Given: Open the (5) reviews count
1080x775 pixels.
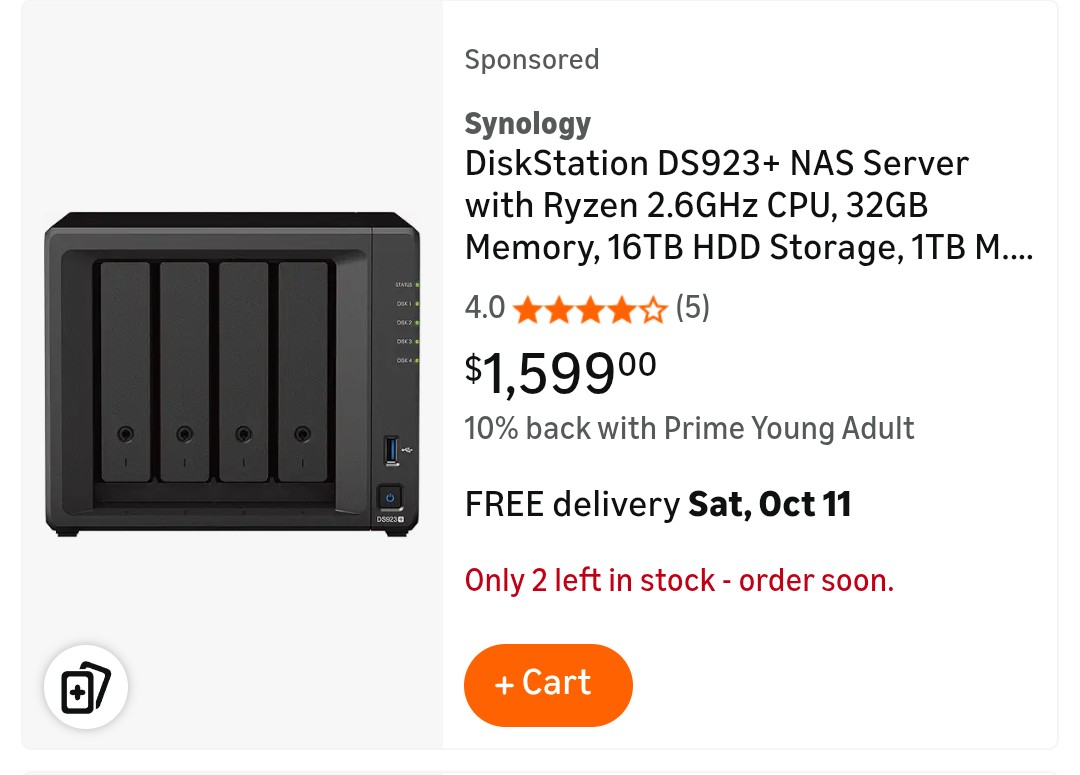Looking at the screenshot, I should [692, 308].
